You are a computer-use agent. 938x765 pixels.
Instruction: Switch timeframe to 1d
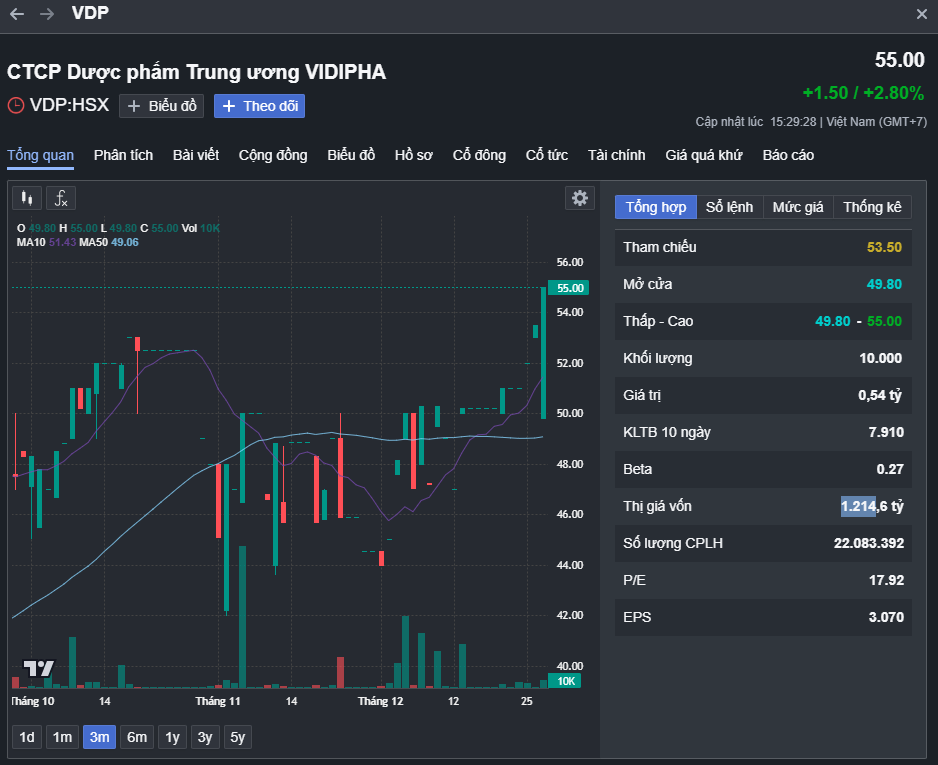(x=26, y=737)
